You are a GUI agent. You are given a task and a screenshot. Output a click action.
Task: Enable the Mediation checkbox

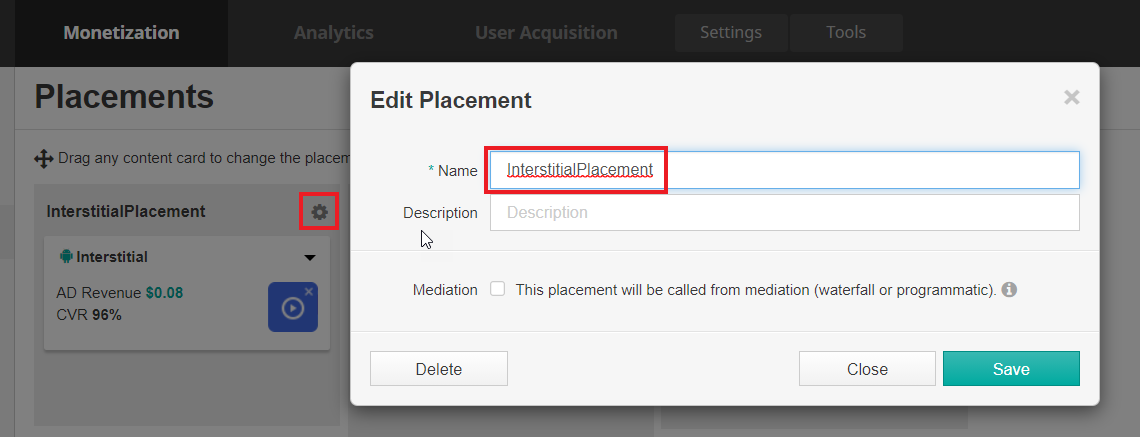click(x=498, y=290)
